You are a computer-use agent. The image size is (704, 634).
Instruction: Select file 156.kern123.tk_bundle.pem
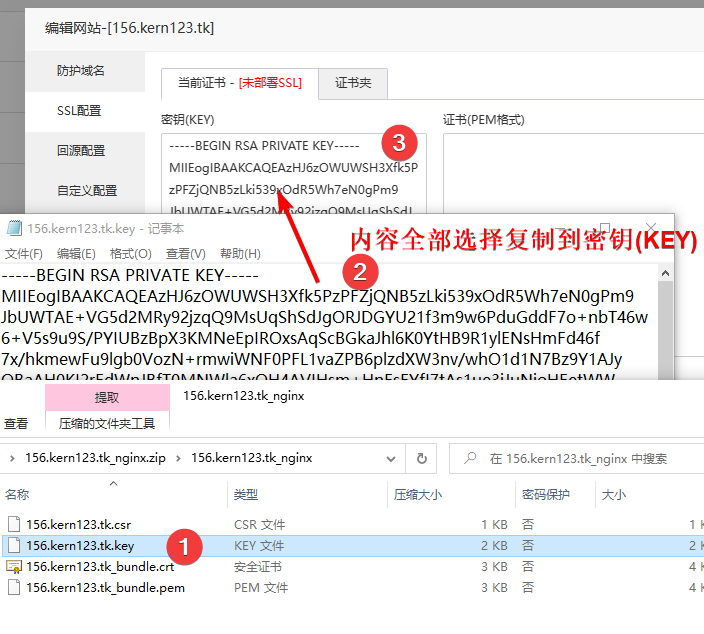point(105,588)
